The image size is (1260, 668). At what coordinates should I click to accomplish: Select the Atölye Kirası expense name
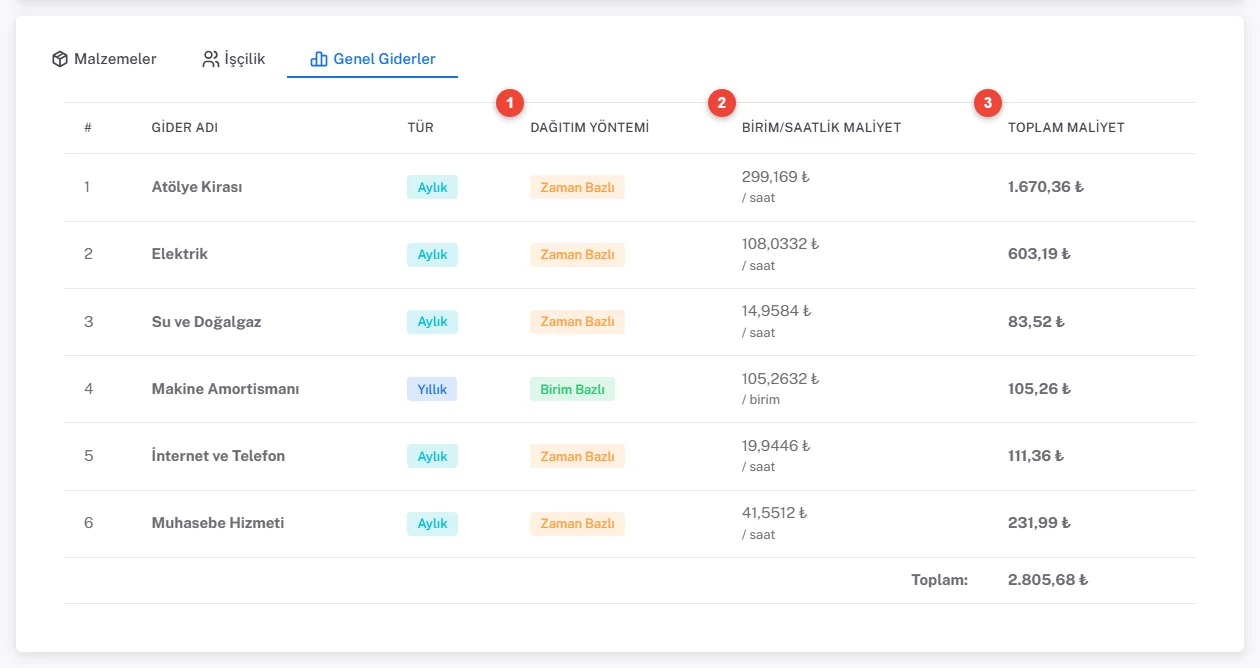[x=197, y=187]
